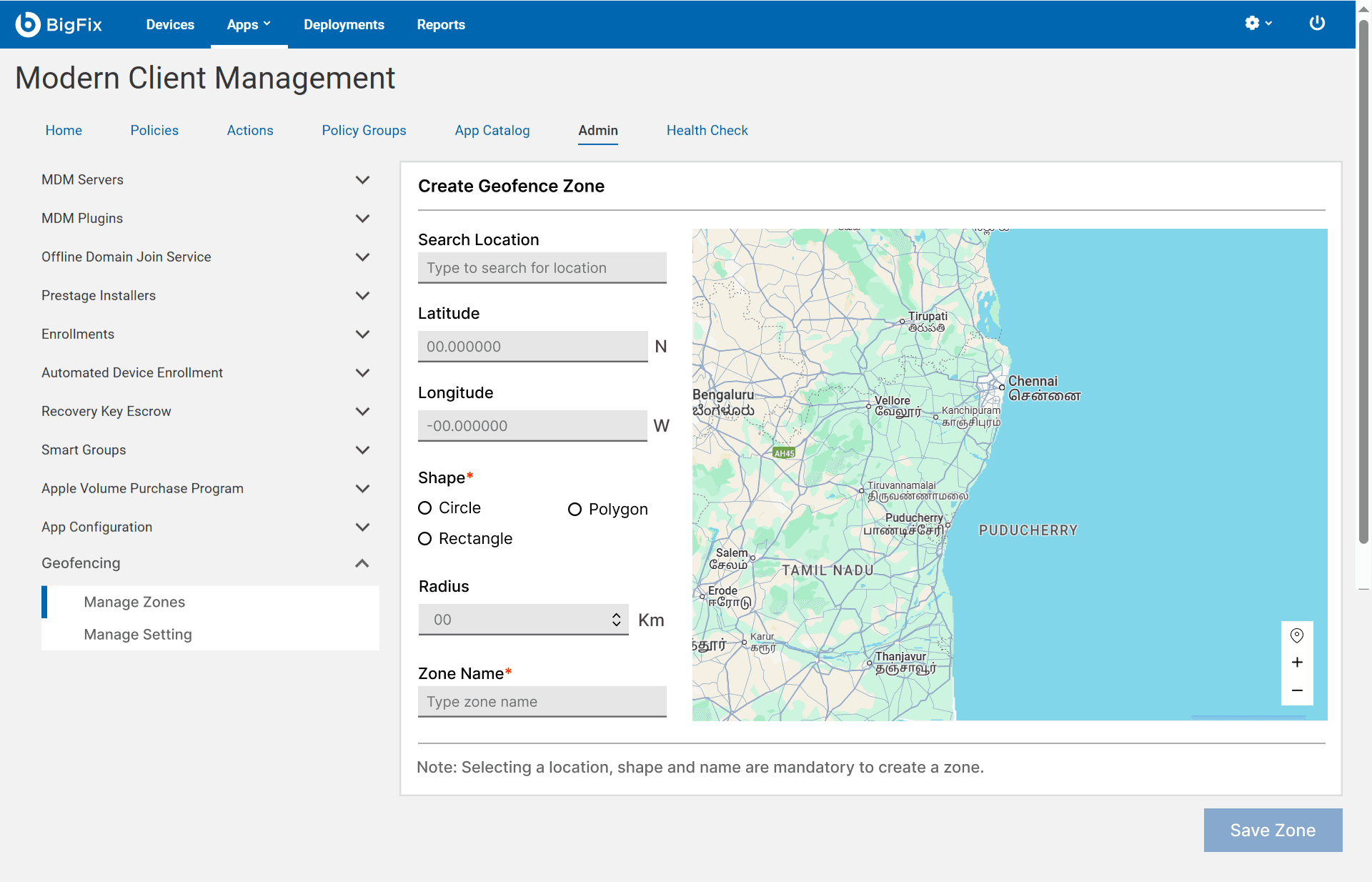Click Vellore on the map
Image resolution: width=1372 pixels, height=882 pixels.
click(893, 401)
